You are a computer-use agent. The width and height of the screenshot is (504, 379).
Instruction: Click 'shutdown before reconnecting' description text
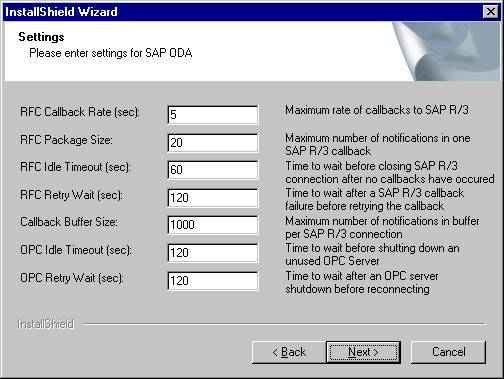357,289
